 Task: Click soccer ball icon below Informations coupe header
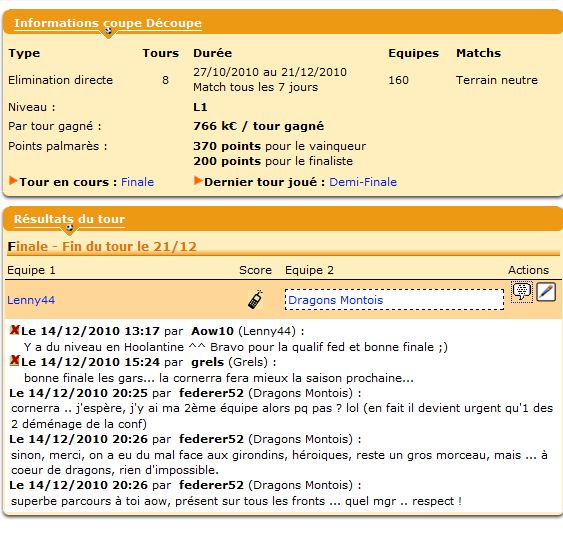pyautogui.click(x=108, y=31)
